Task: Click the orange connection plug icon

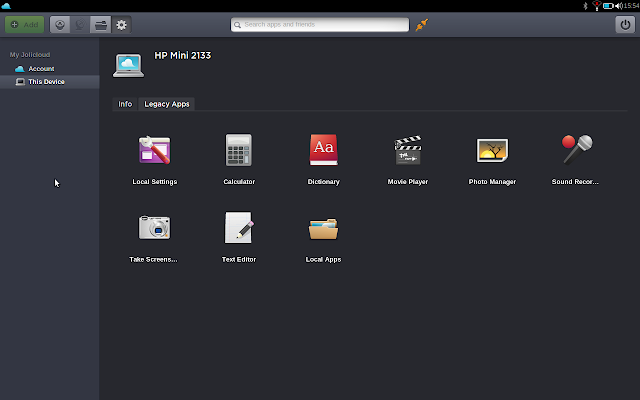Action: [422, 24]
